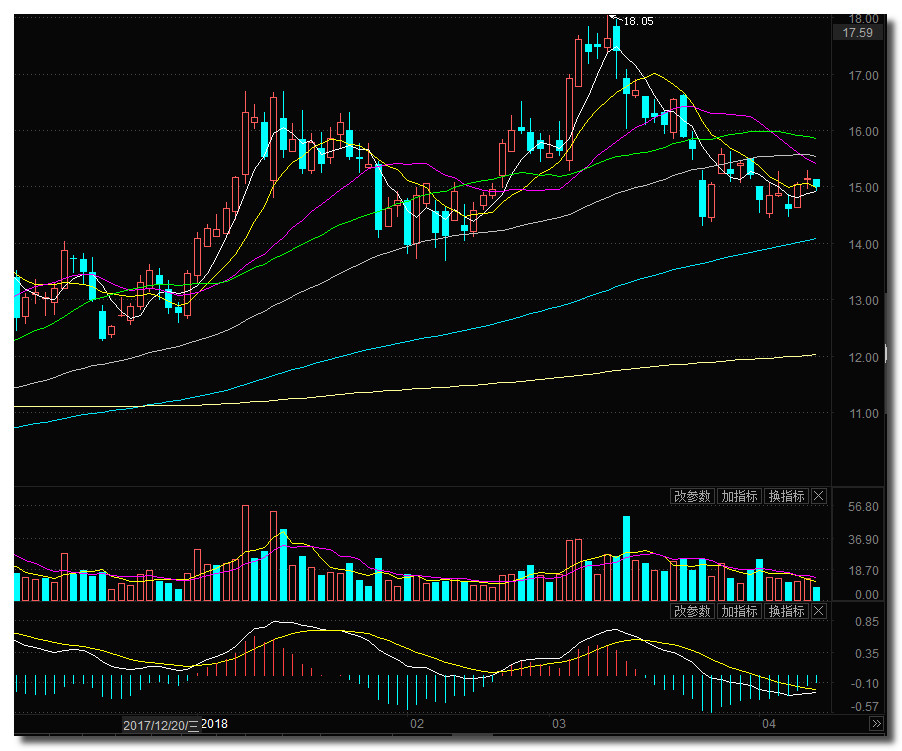Screen dimensions: 902x751
Task: Click 加指标 in the volume panel
Action: [739, 496]
